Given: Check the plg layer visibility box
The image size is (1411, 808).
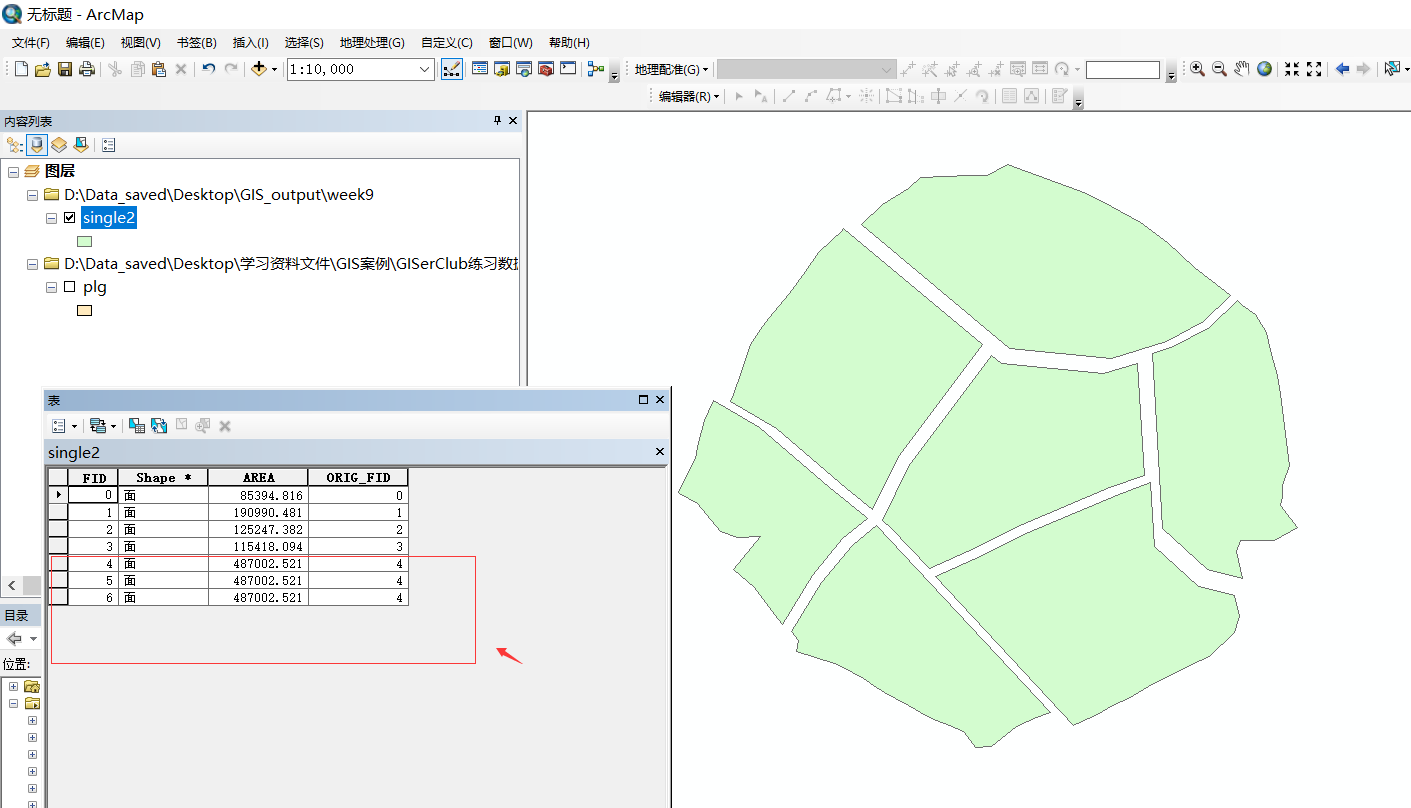Looking at the screenshot, I should 70,287.
